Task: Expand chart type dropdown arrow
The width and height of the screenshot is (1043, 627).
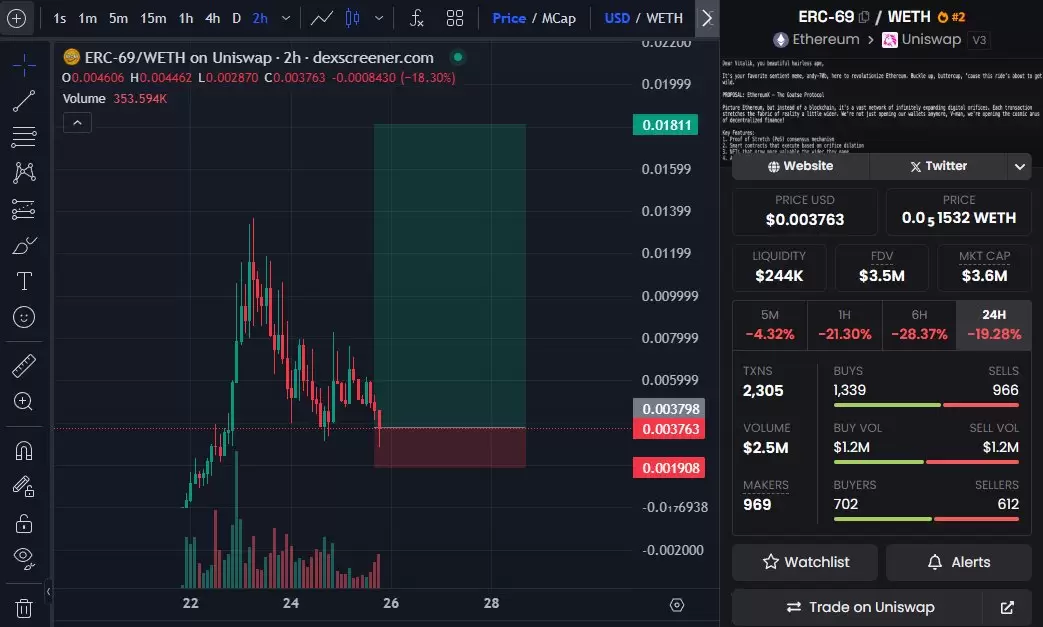Action: click(379, 18)
